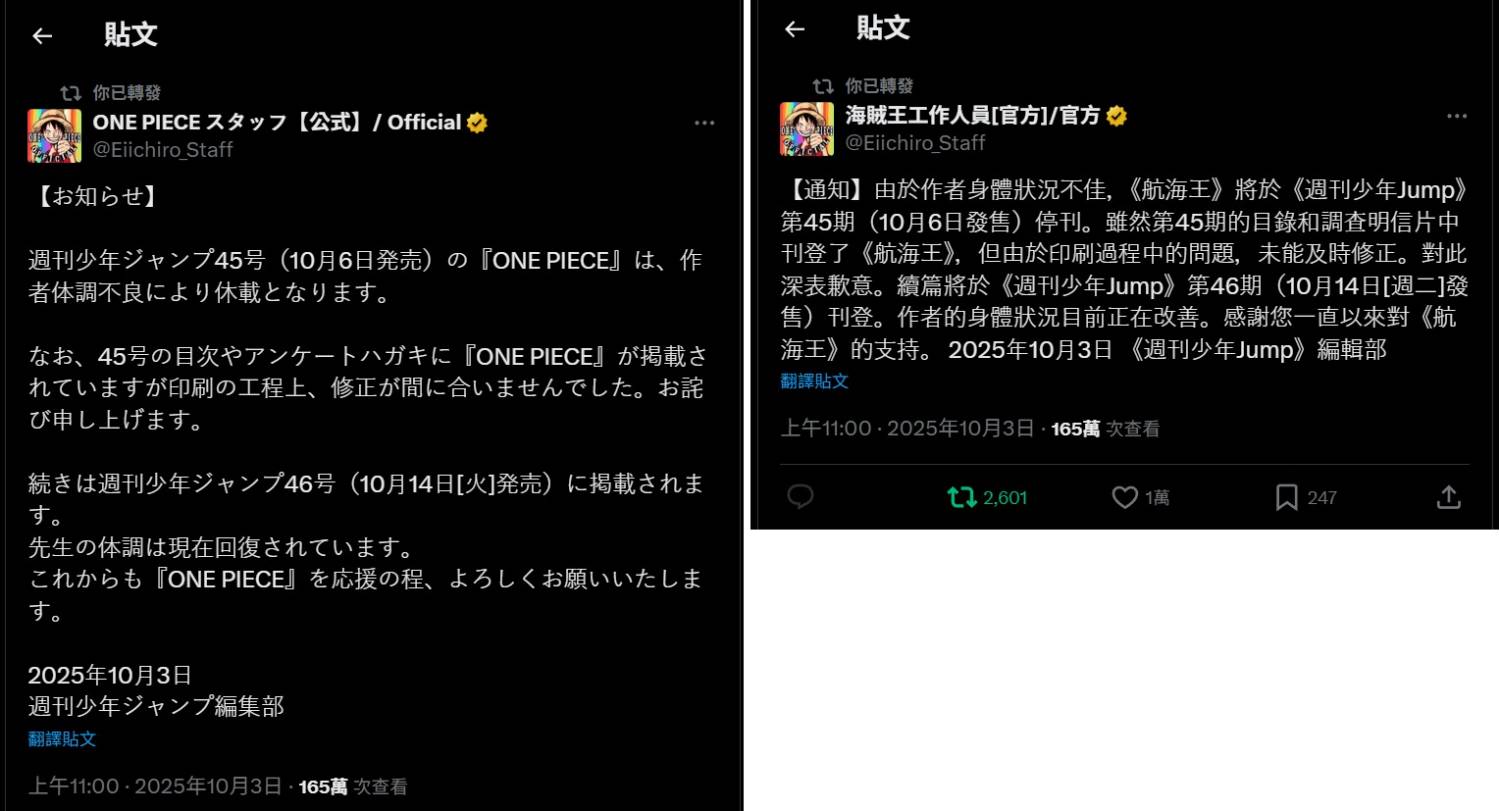
Task: Click the reply bubble icon on the right post
Action: pos(800,497)
